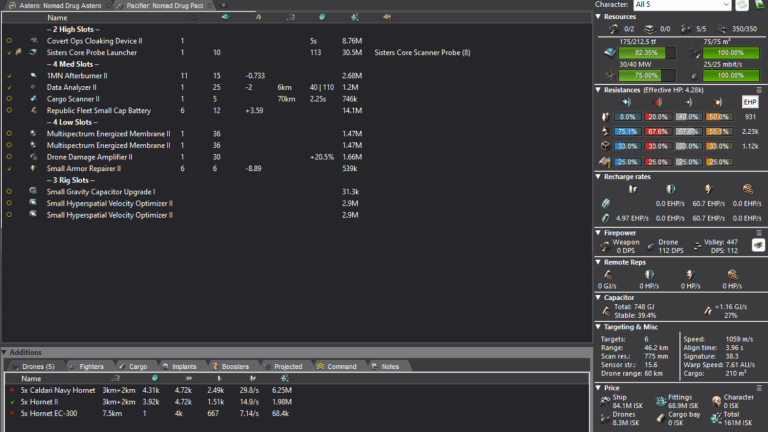Image resolution: width=768 pixels, height=432 pixels.
Task: Toggle state of Small Armor Repairer II
Action: (x=9, y=168)
